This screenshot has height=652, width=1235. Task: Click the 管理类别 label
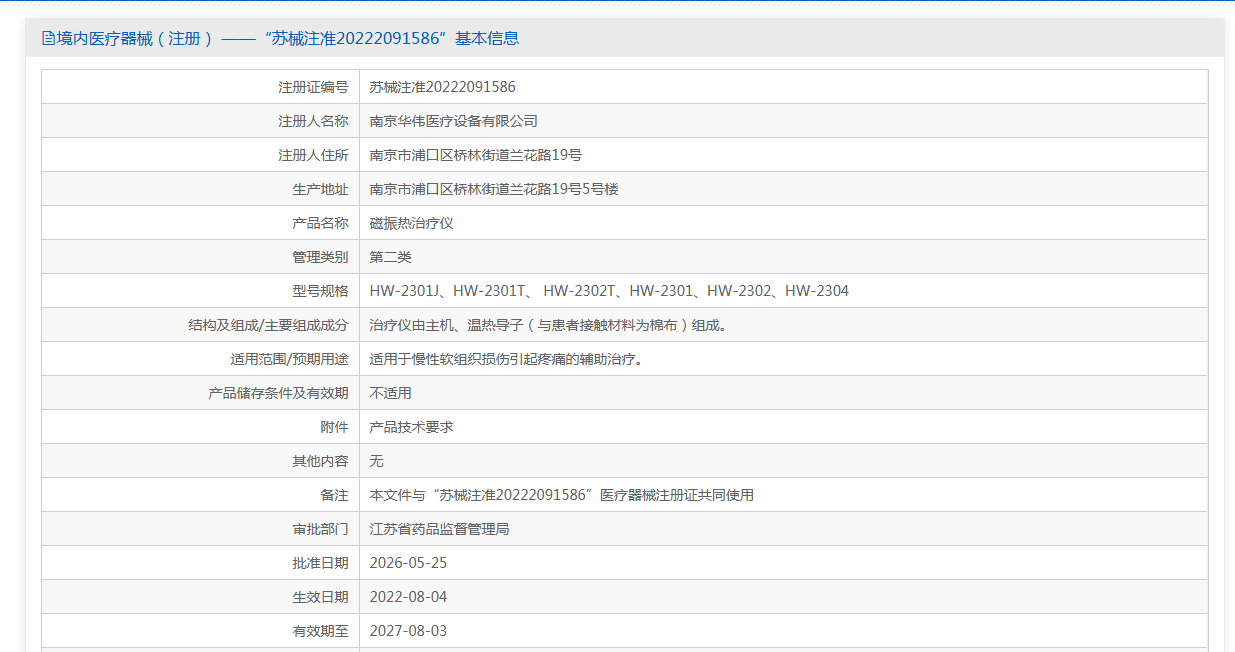point(320,257)
